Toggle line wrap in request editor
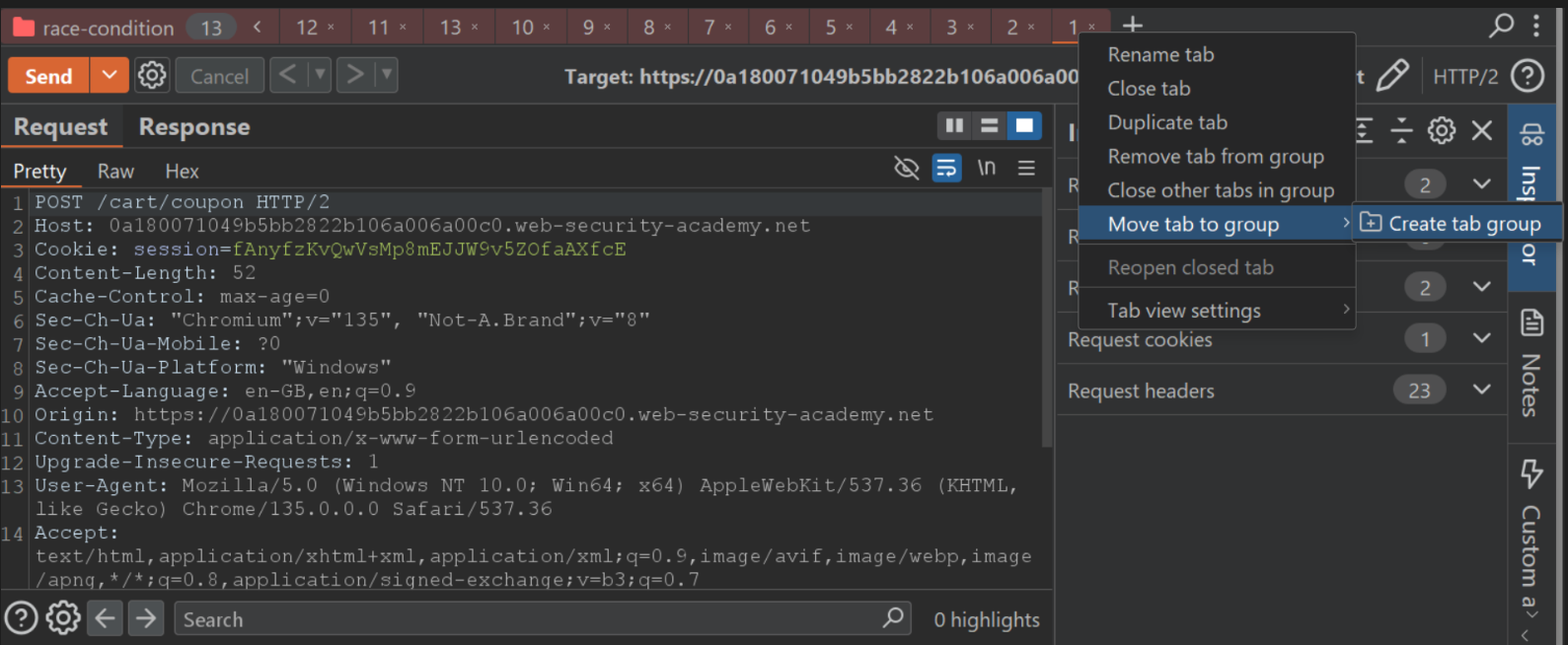The height and width of the screenshot is (645, 1568). [x=946, y=168]
